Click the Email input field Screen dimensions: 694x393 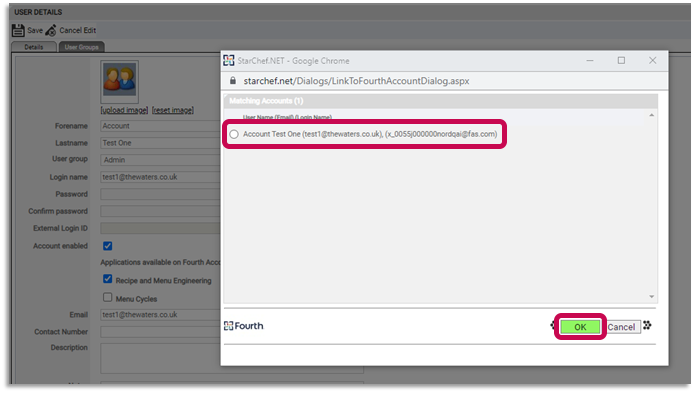click(160, 315)
